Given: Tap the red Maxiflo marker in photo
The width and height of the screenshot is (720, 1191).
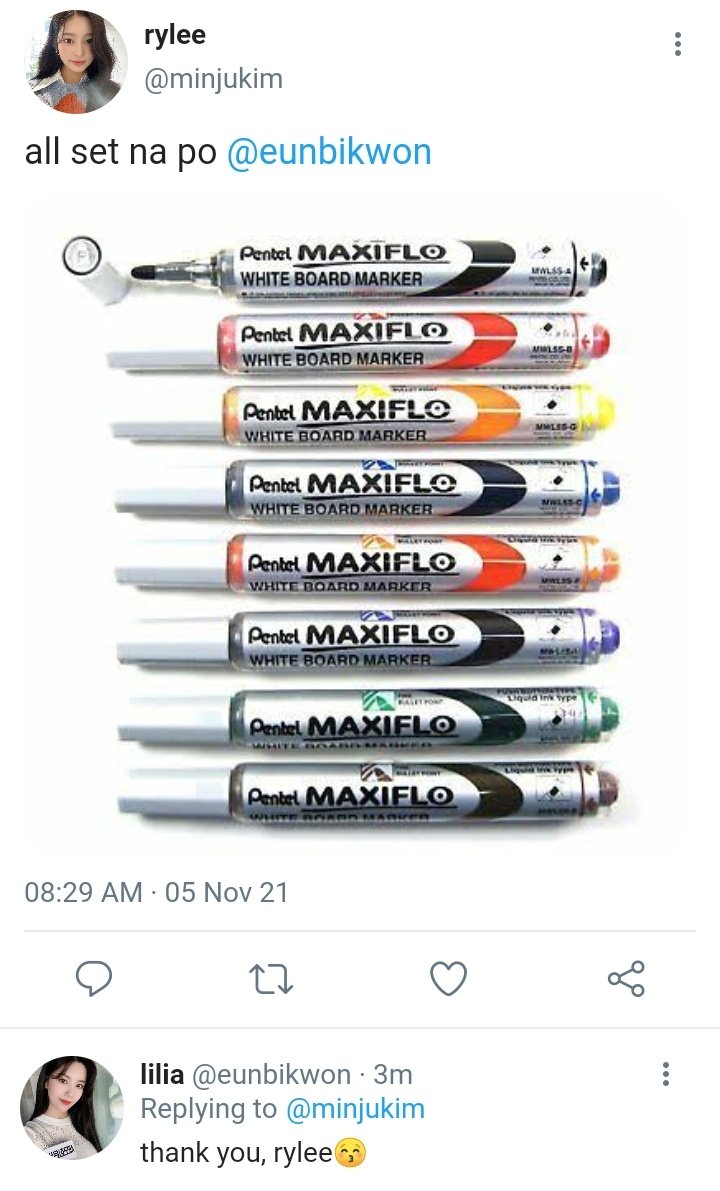Looking at the screenshot, I should pos(358,342).
